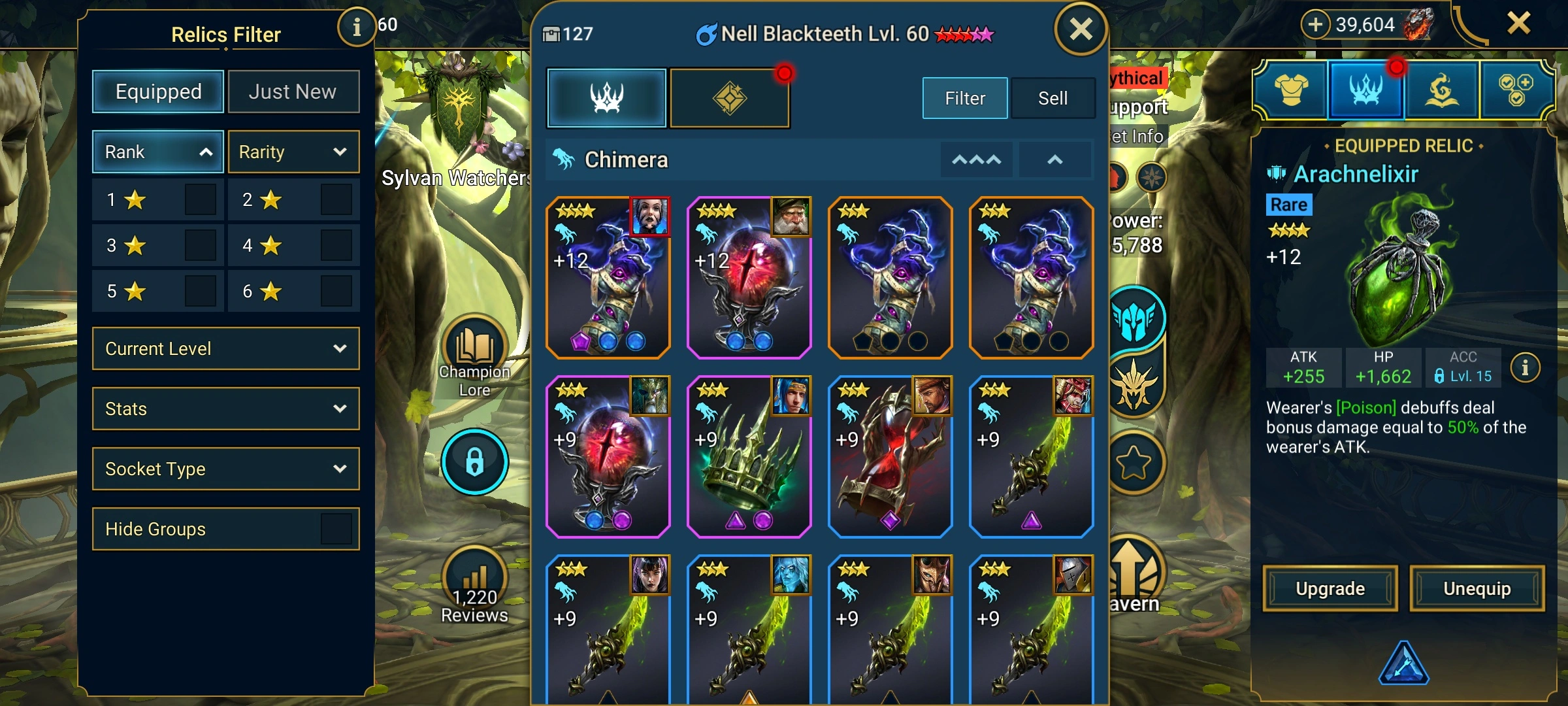
Task: Expand the Rarity dropdown
Action: pyautogui.click(x=293, y=152)
